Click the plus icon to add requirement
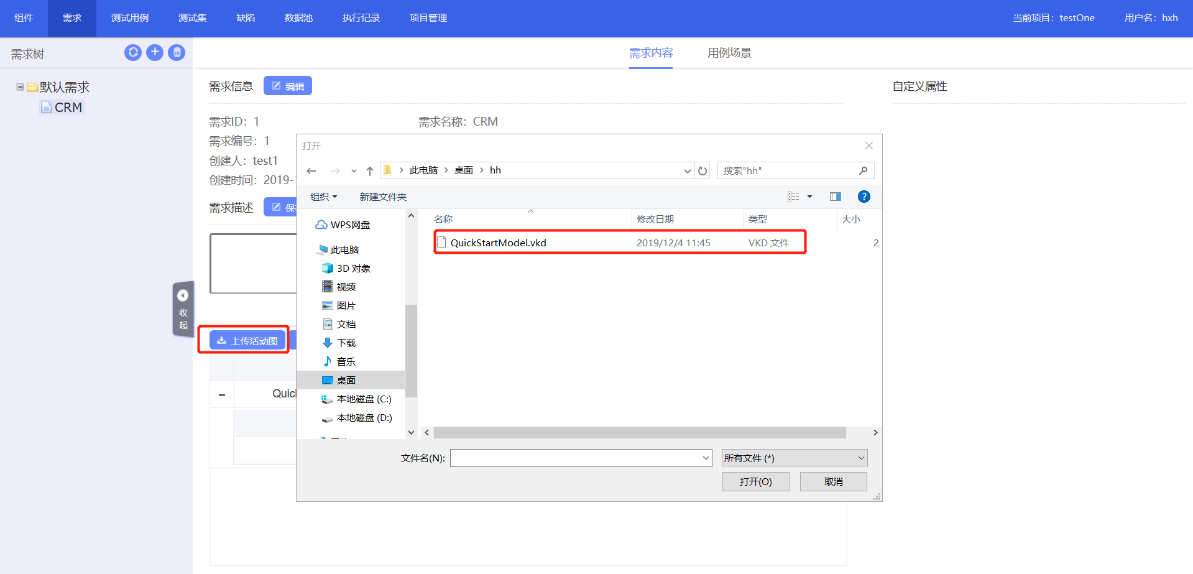Screen dimensions: 1193x574 [155, 53]
